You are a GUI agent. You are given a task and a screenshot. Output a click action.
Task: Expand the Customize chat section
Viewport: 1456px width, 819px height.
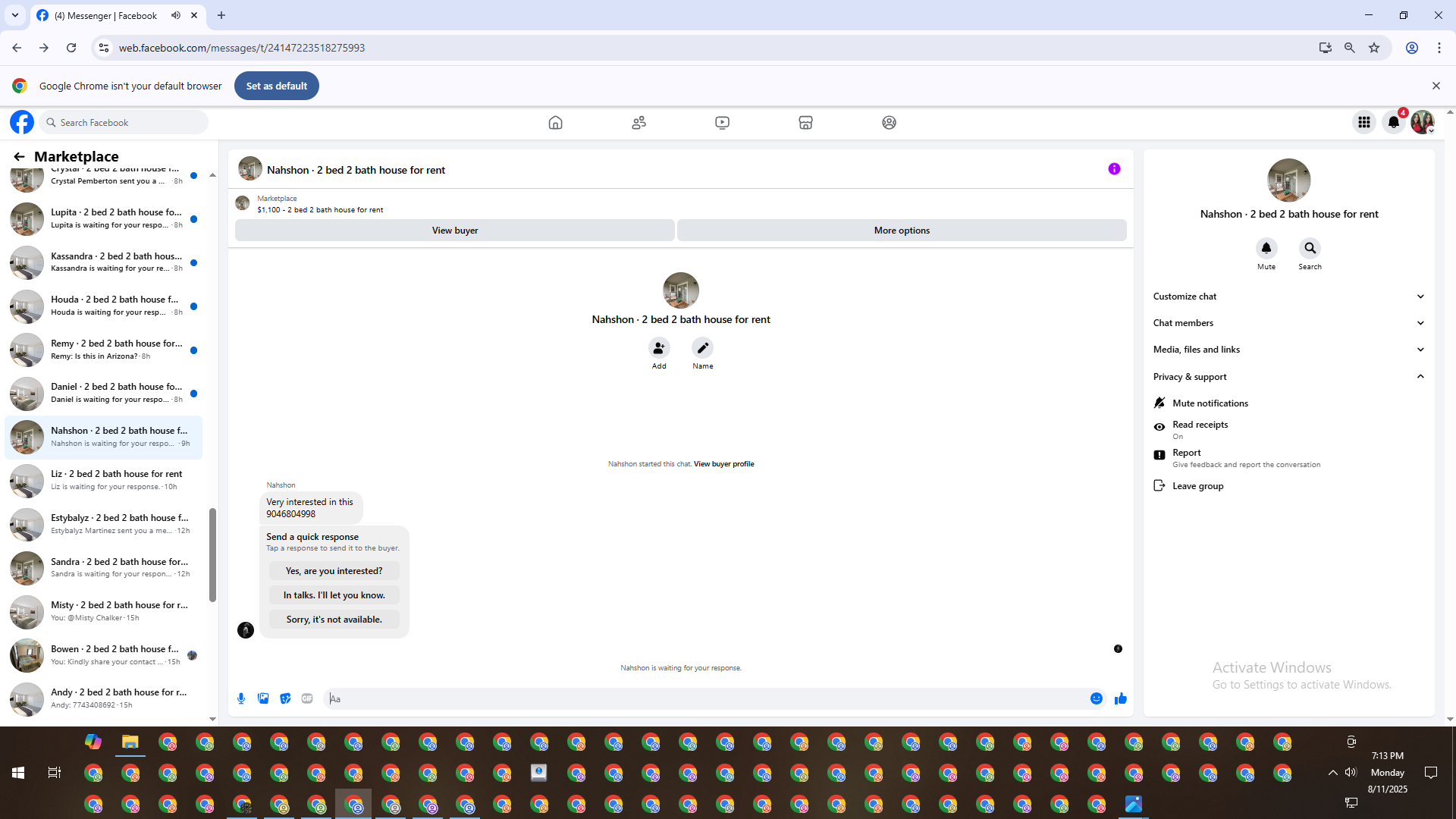pos(1288,297)
